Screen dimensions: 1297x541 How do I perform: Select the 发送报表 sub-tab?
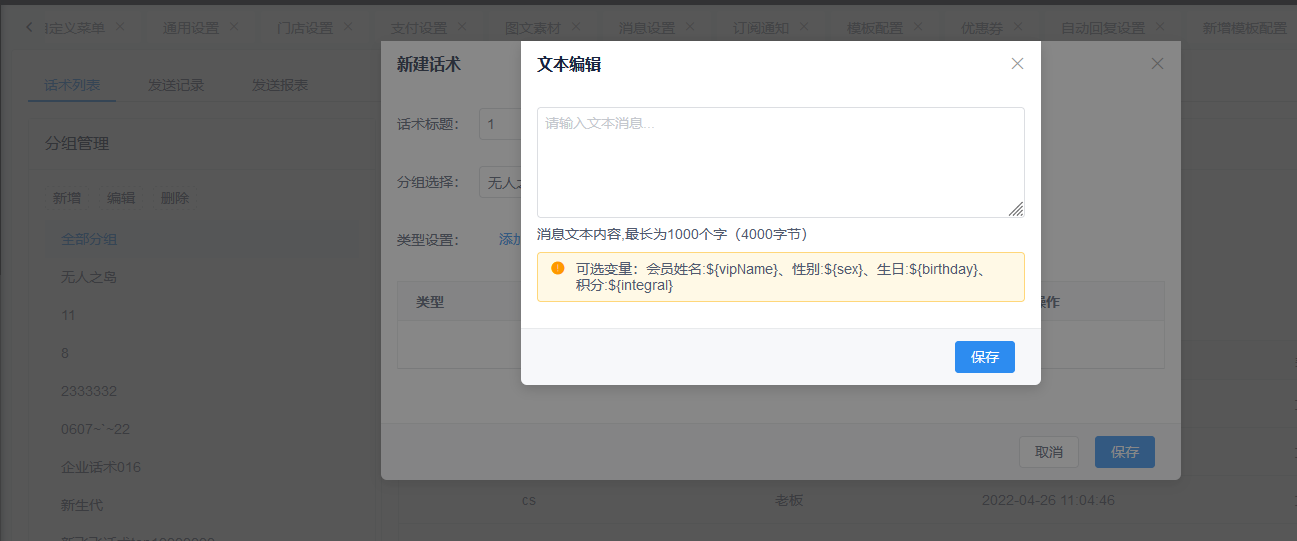pyautogui.click(x=280, y=85)
